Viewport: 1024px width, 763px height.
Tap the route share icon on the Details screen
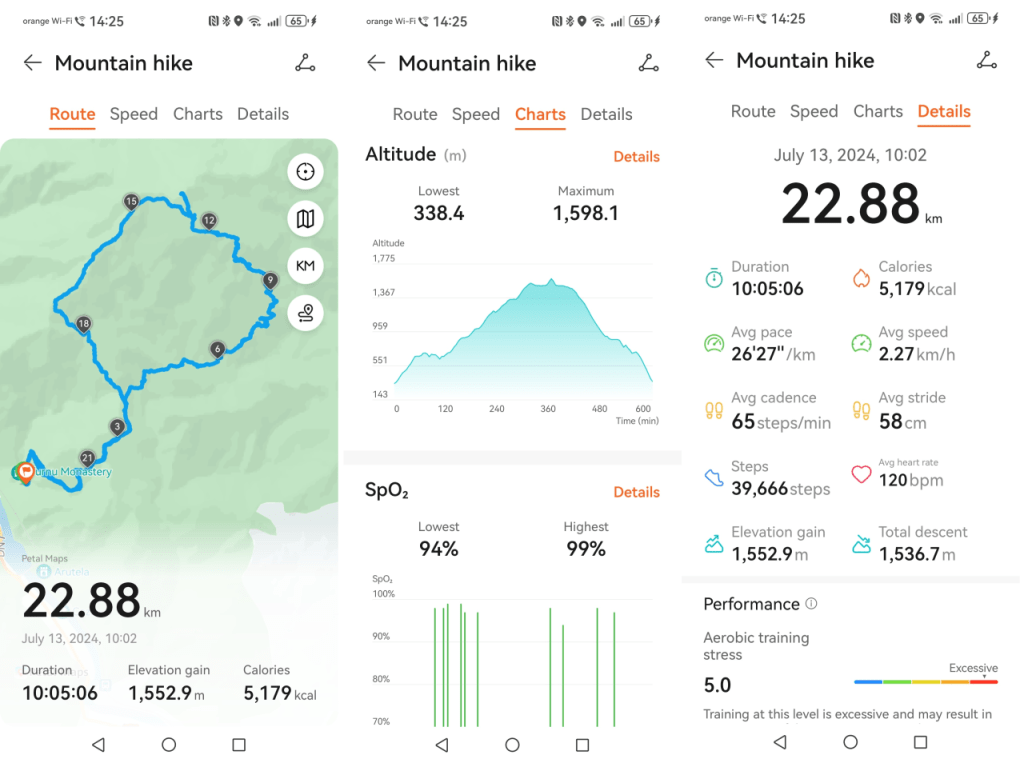(987, 60)
